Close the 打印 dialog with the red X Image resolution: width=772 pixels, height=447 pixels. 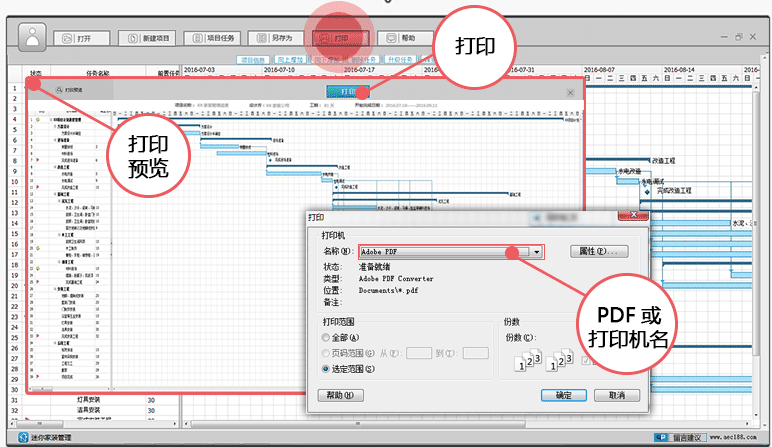(633, 215)
